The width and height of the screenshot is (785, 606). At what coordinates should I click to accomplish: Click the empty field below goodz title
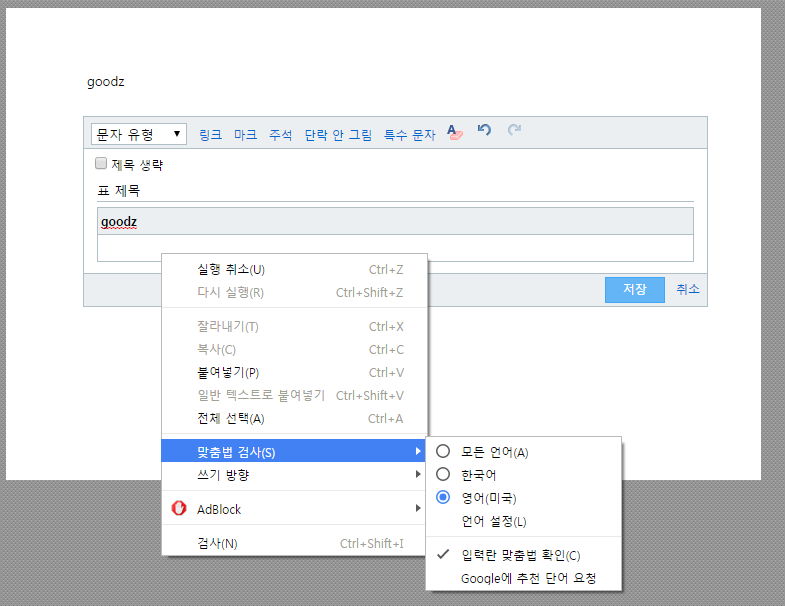pyautogui.click(x=395, y=247)
